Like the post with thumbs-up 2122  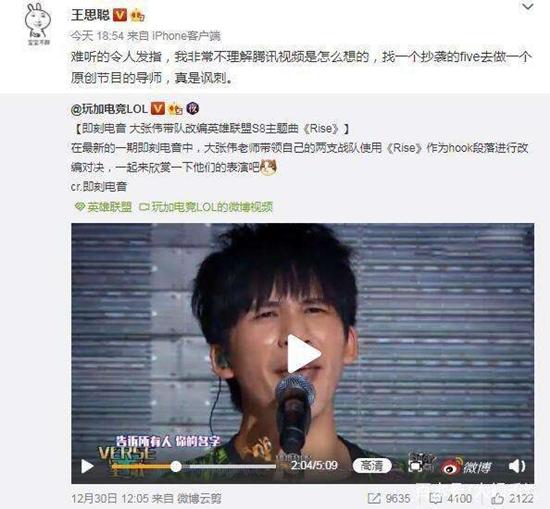point(497,498)
